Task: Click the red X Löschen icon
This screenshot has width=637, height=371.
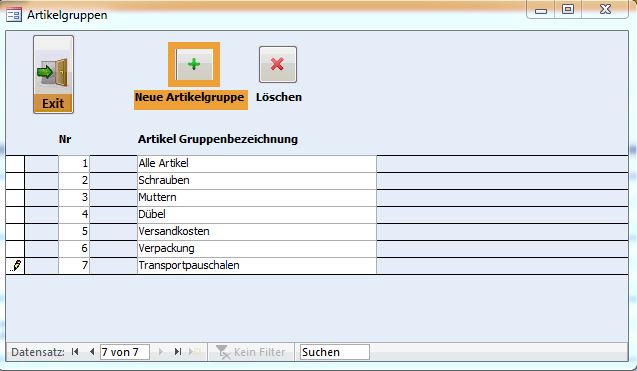Action: pos(278,64)
